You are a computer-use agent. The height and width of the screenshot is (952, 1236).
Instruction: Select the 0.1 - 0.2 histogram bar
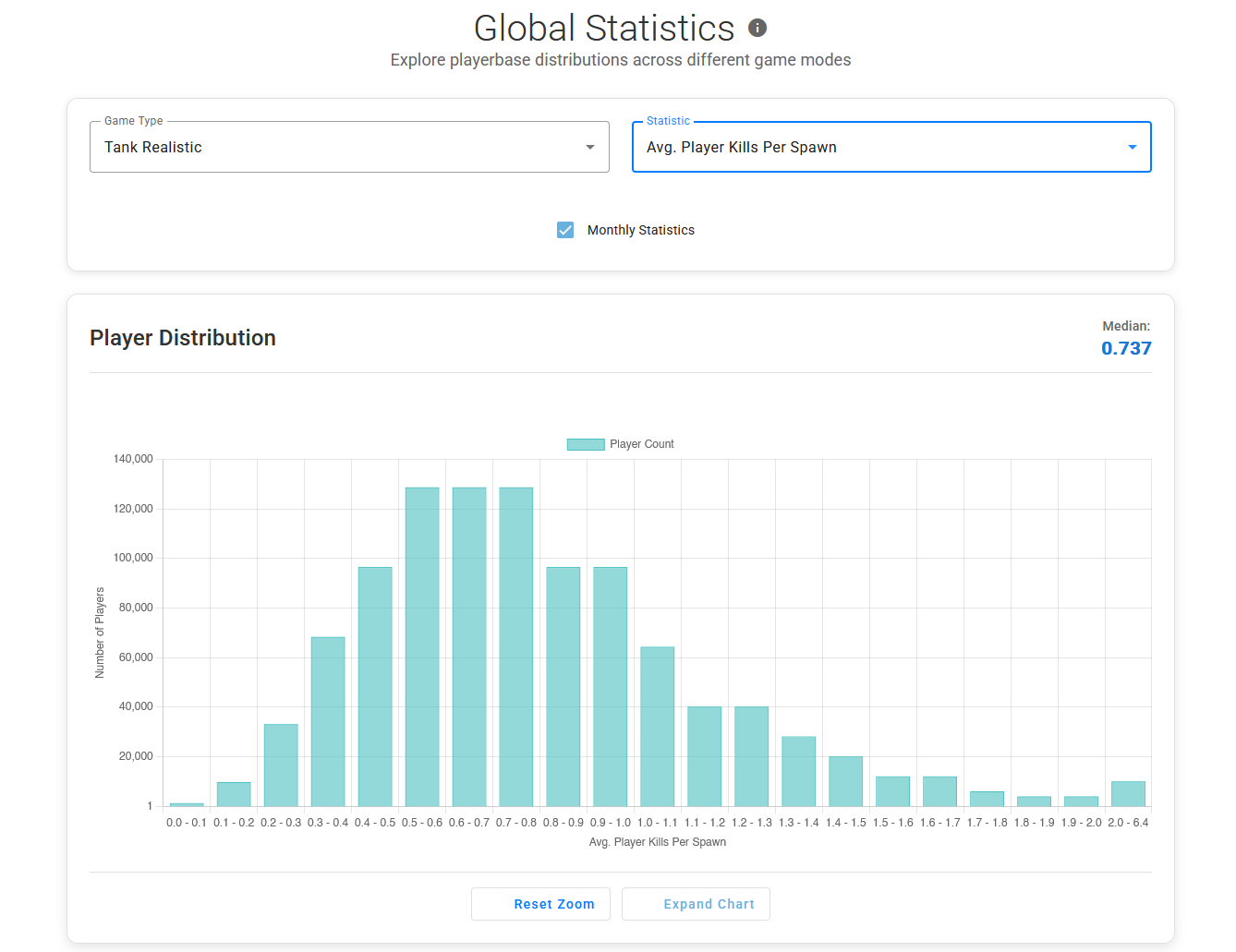click(x=234, y=794)
